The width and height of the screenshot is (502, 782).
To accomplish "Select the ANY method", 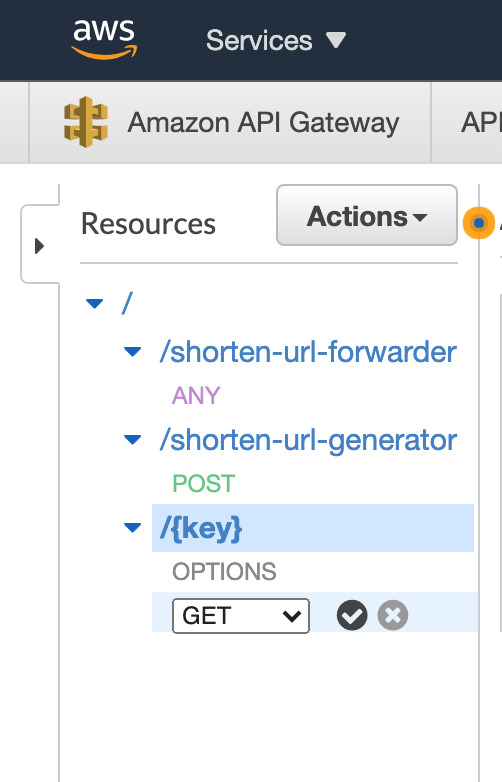I will click(196, 395).
